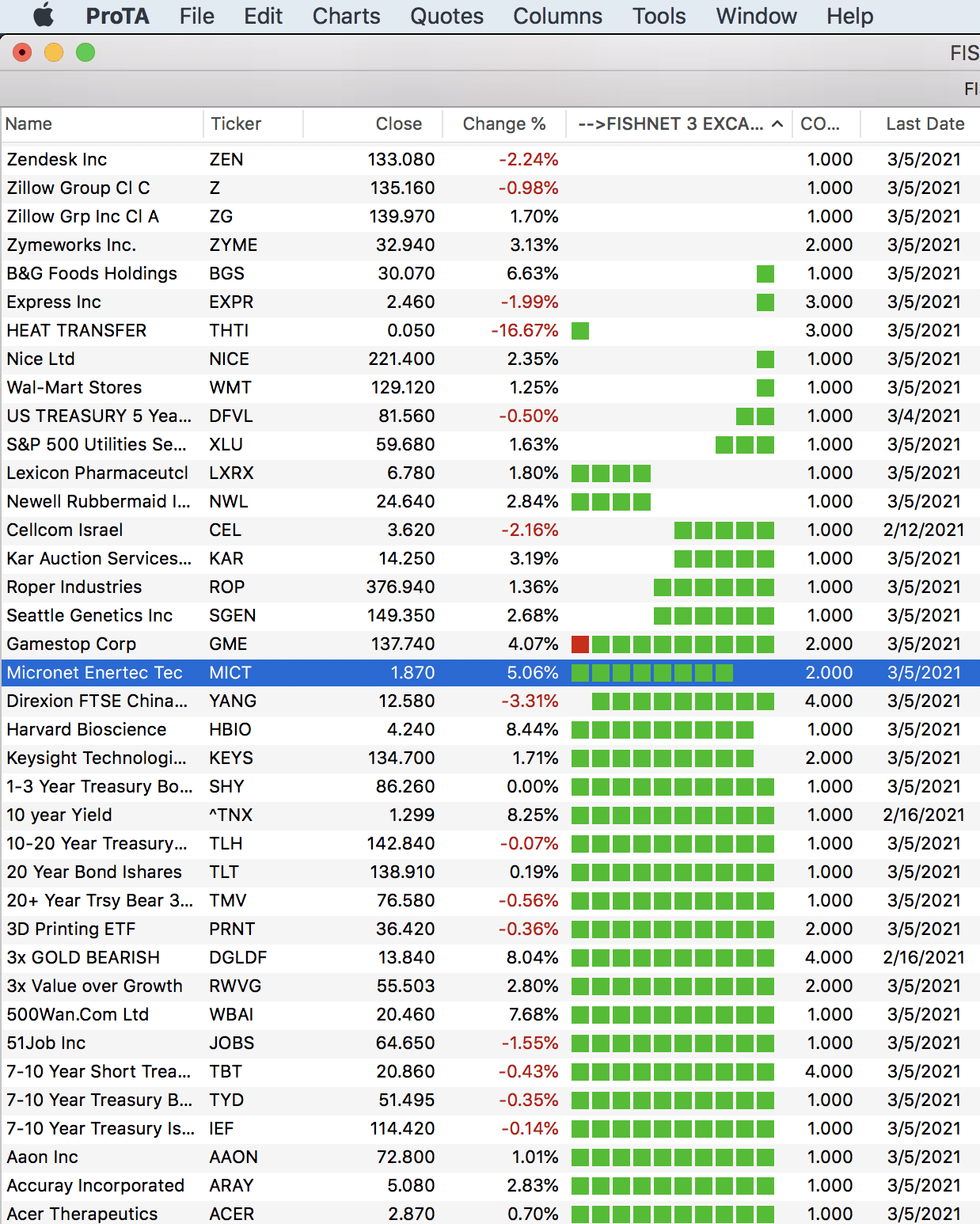Click the -16.67% change value

click(525, 330)
